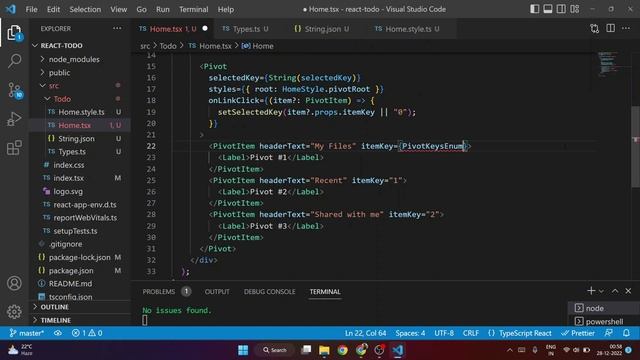Show the Output panel tab
The width and height of the screenshot is (640, 360).
pyautogui.click(x=217, y=291)
